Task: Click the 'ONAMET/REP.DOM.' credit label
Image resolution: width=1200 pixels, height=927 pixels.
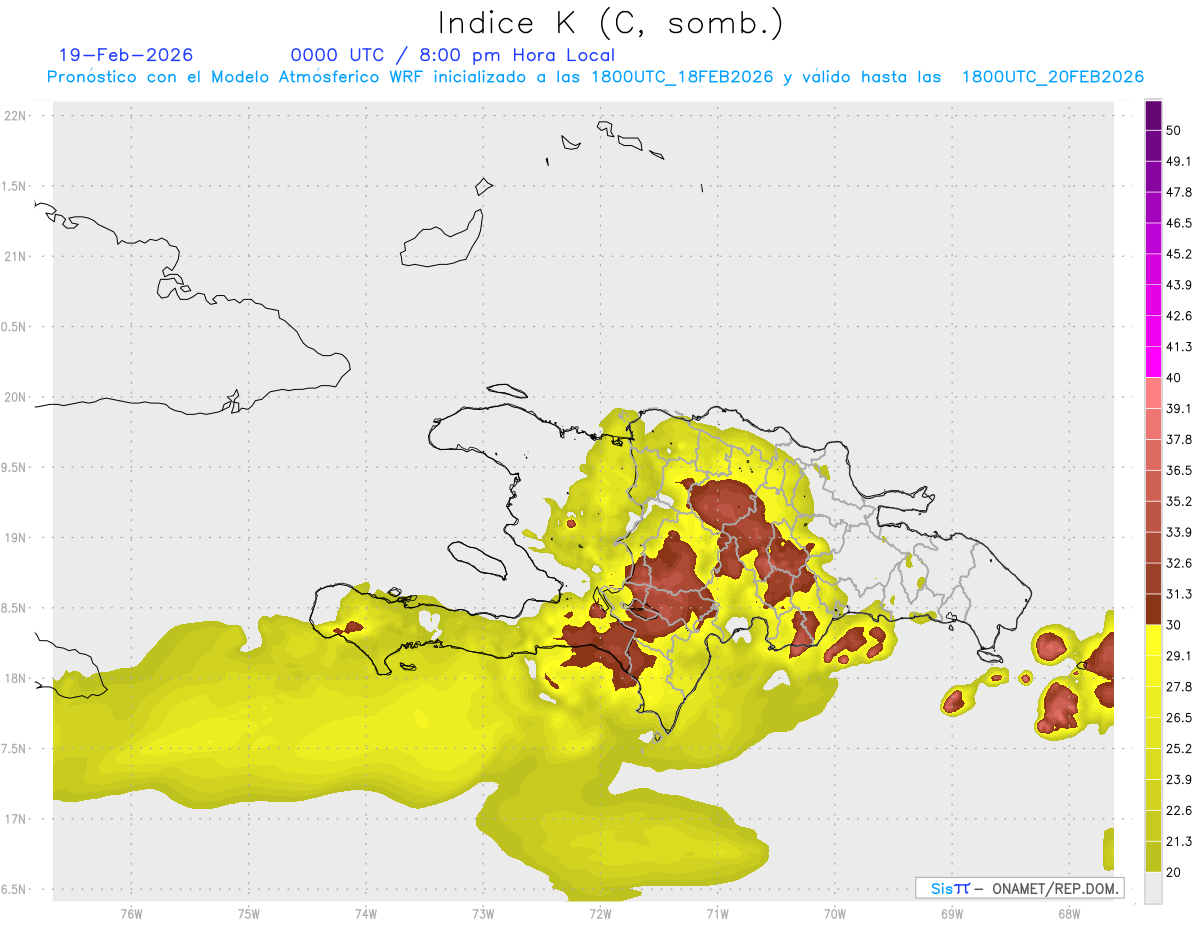Action: (x=1053, y=888)
